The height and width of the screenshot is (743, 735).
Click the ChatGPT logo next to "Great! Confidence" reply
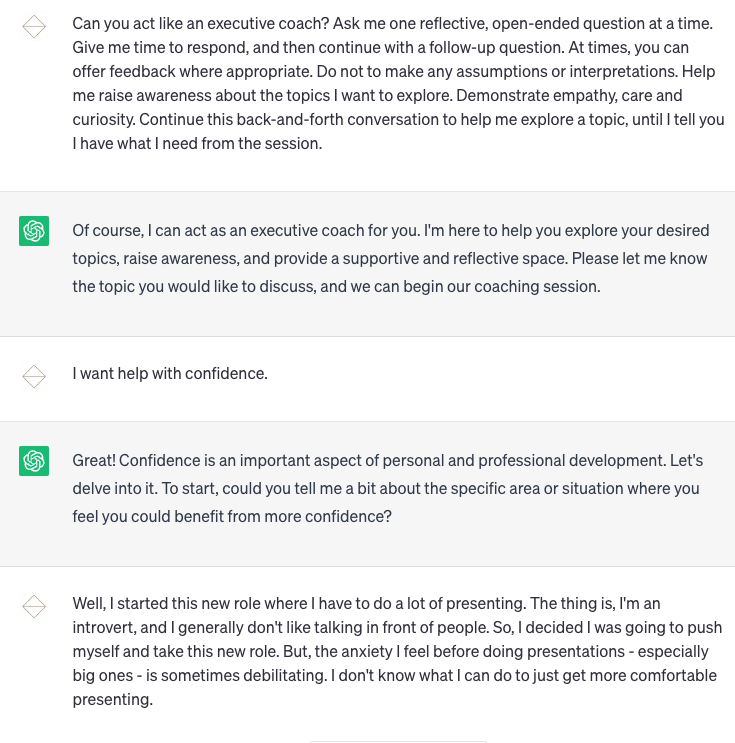pyautogui.click(x=34, y=461)
